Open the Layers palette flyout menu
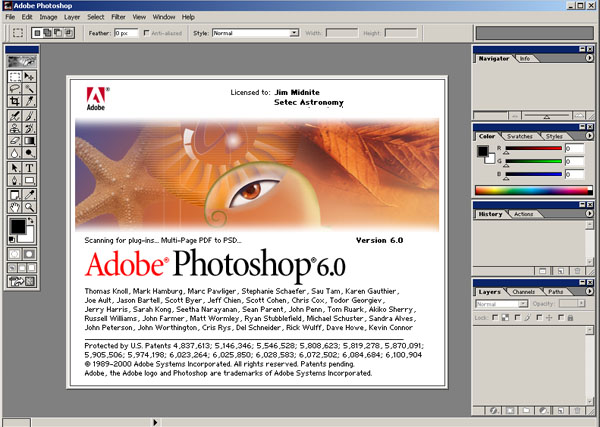 [589, 292]
